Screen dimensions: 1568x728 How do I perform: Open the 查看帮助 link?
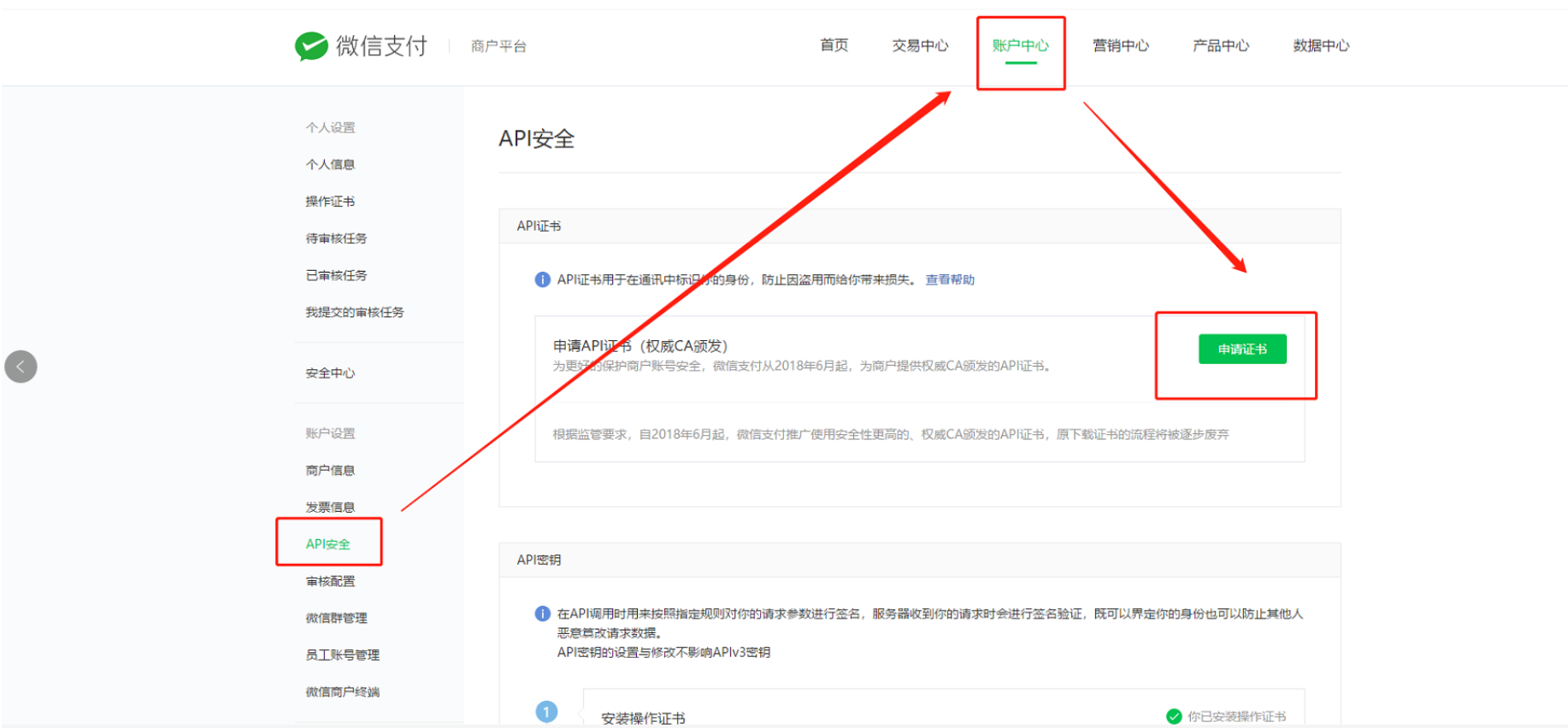coord(950,279)
